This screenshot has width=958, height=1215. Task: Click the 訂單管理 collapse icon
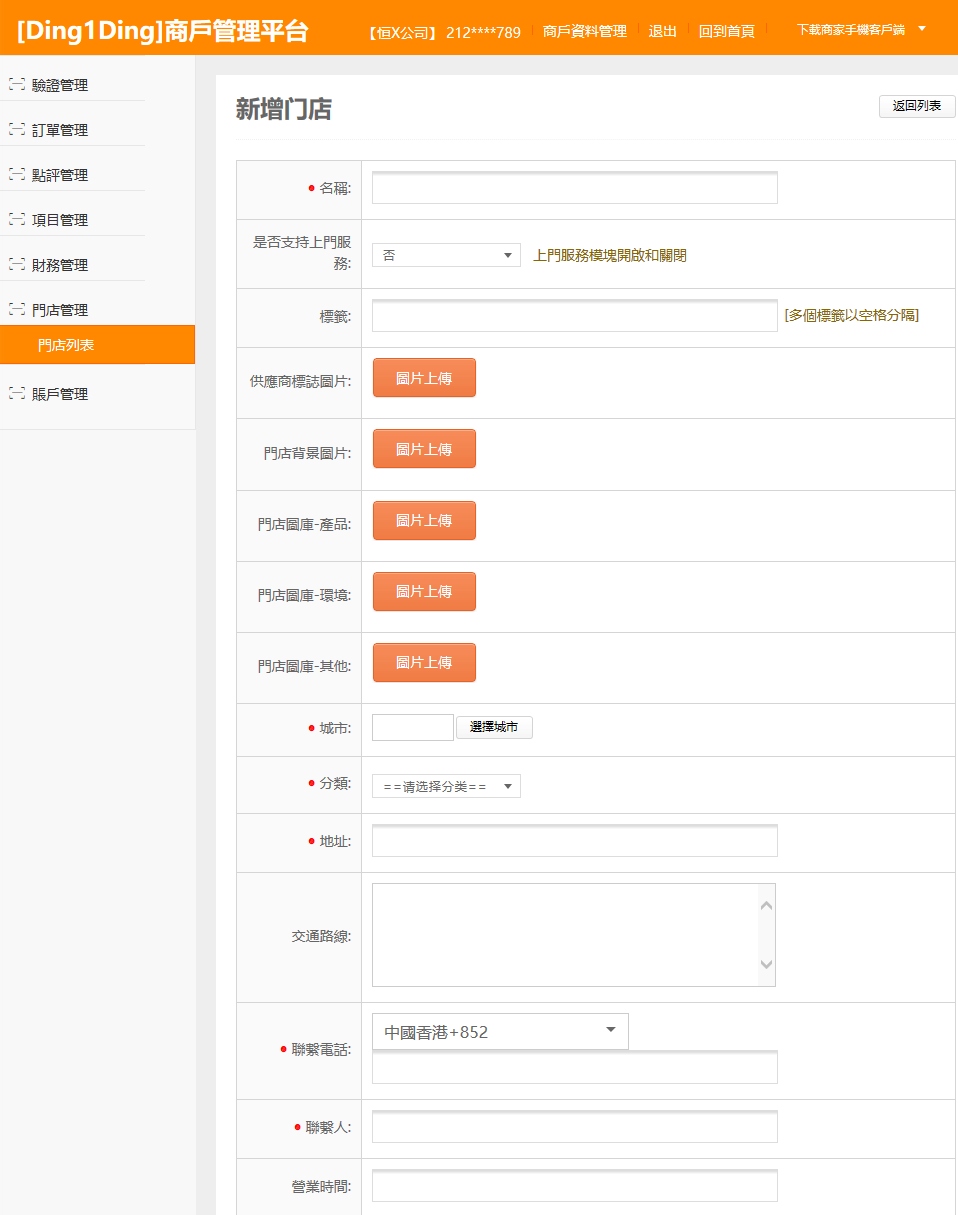[x=16, y=129]
